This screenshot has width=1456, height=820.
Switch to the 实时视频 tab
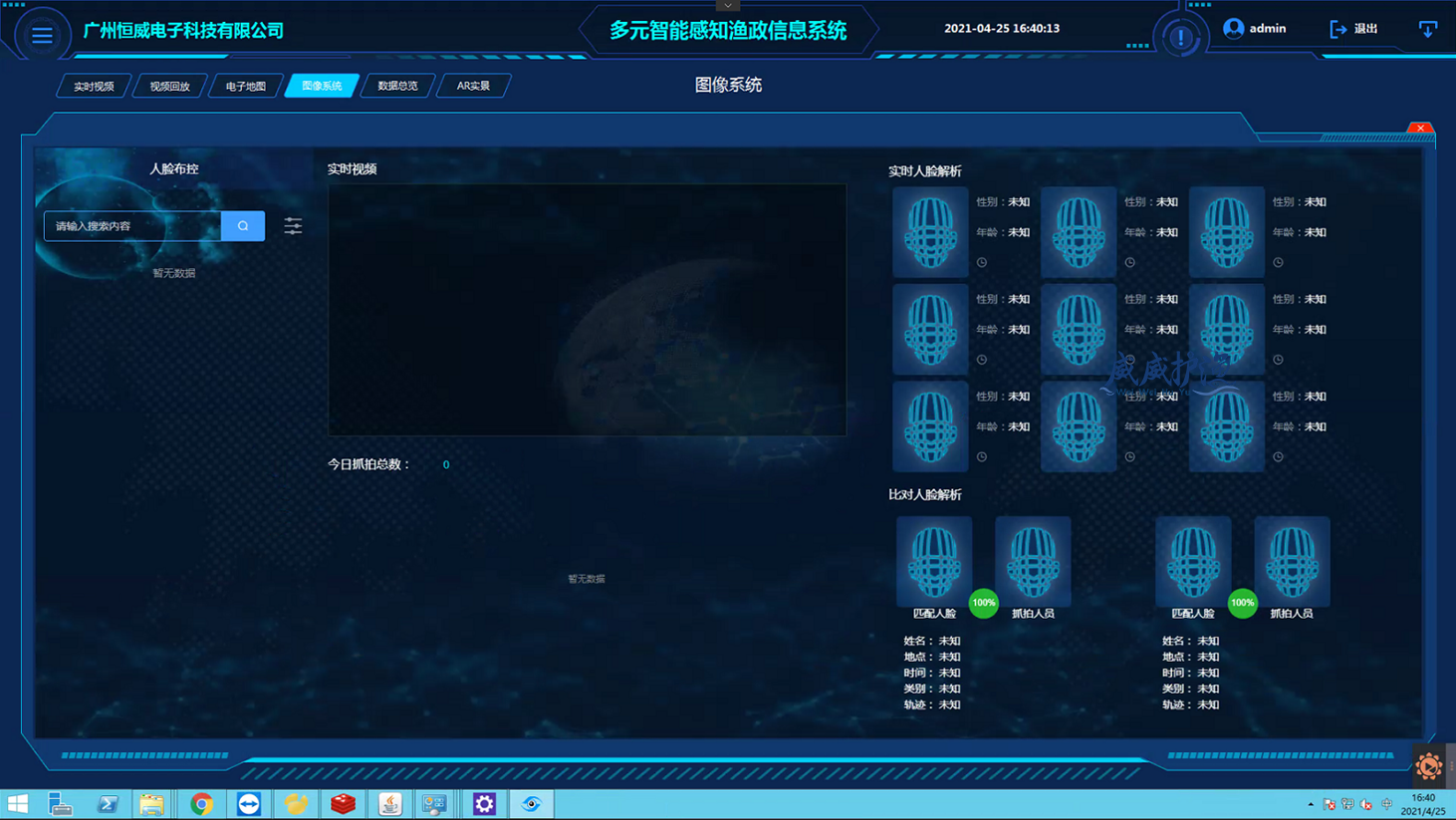[x=94, y=87]
